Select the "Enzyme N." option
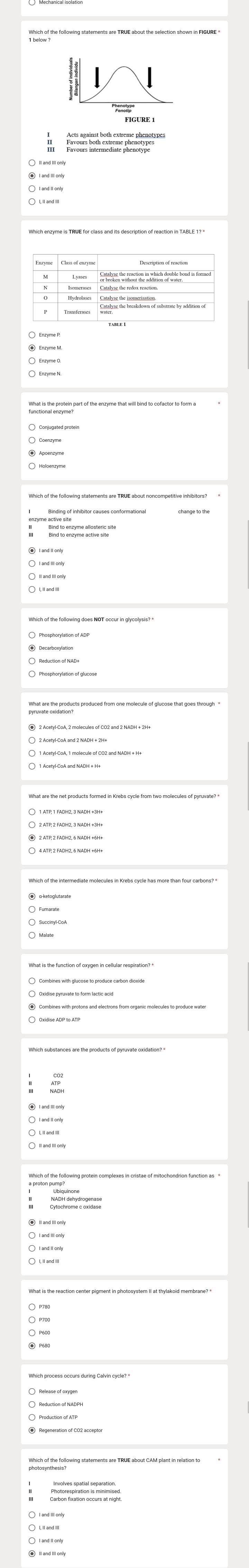 [33, 373]
